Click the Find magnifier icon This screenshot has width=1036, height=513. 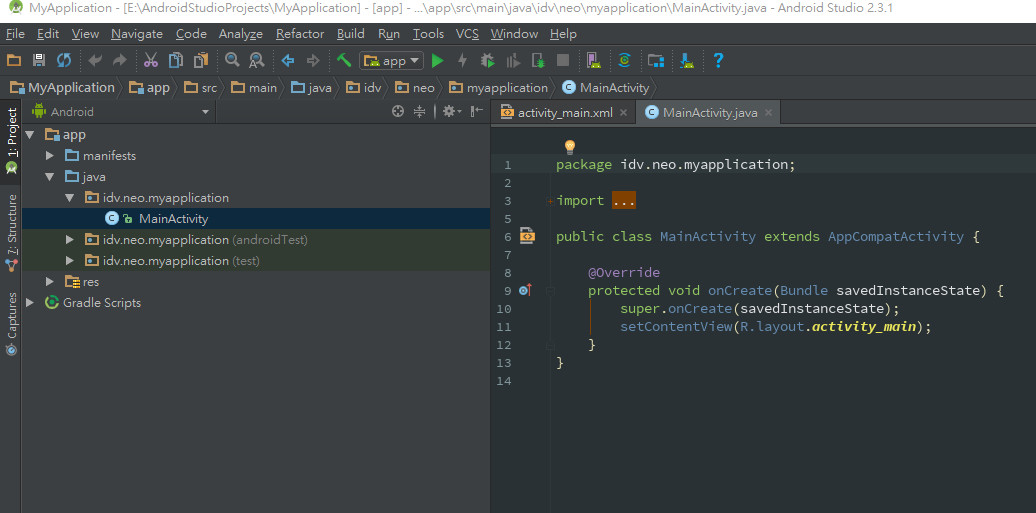232,61
